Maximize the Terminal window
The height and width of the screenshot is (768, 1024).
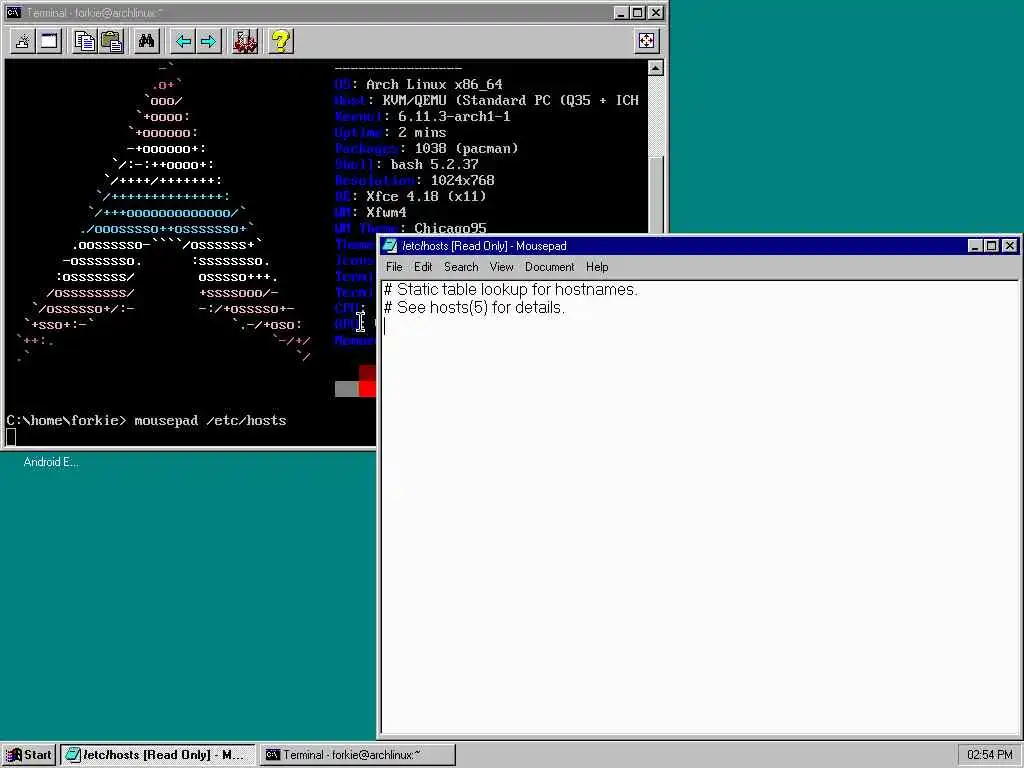point(637,12)
